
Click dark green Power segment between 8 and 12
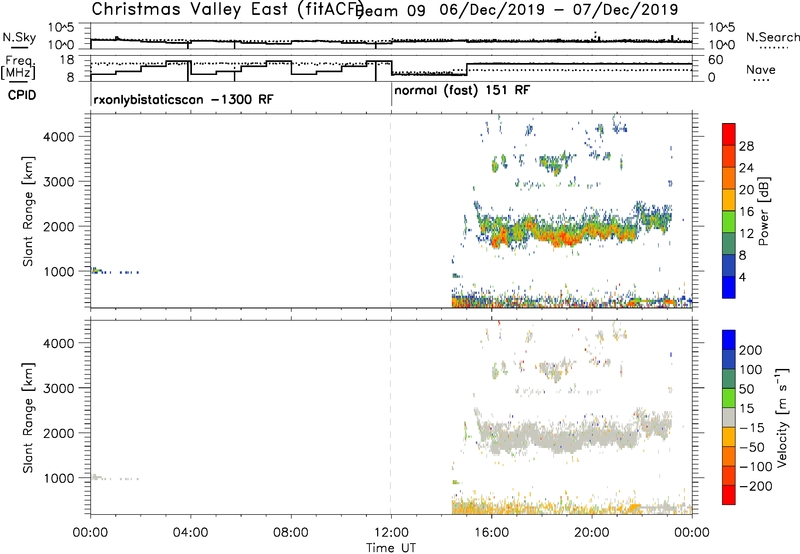pyautogui.click(x=729, y=243)
